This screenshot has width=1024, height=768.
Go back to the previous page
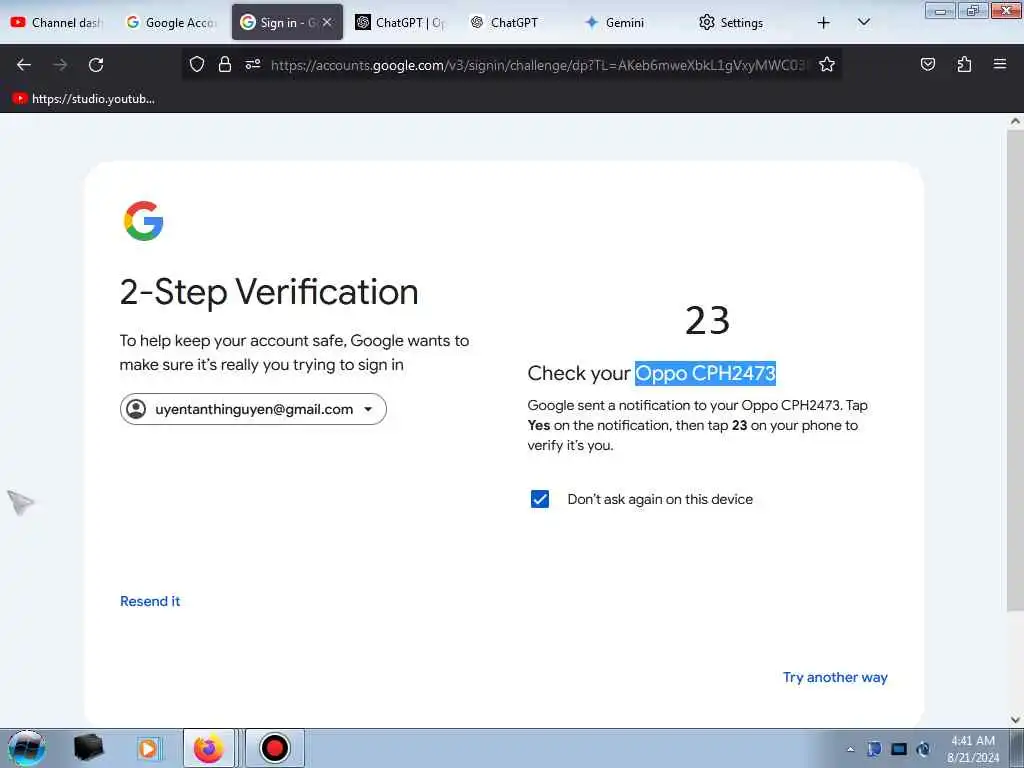24,65
